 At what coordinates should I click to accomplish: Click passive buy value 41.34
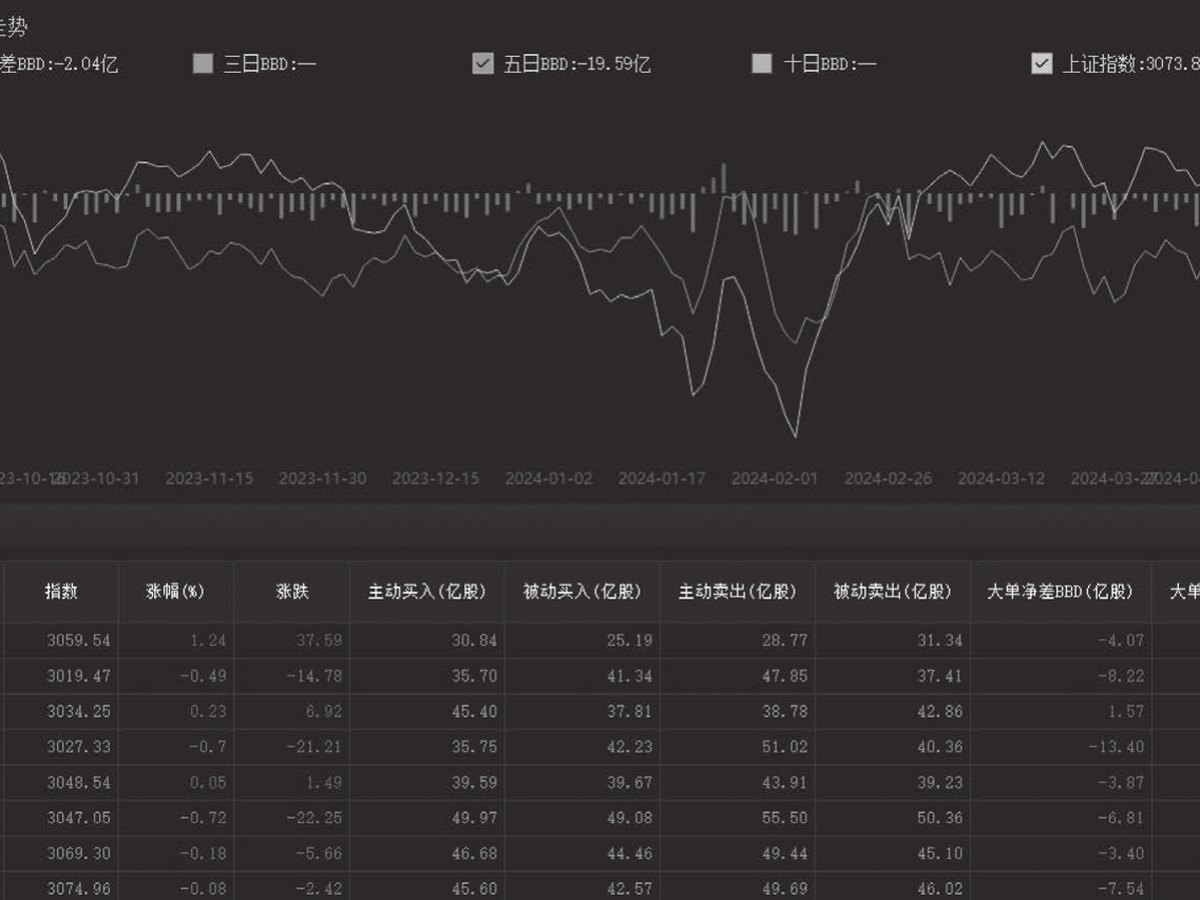(582, 676)
